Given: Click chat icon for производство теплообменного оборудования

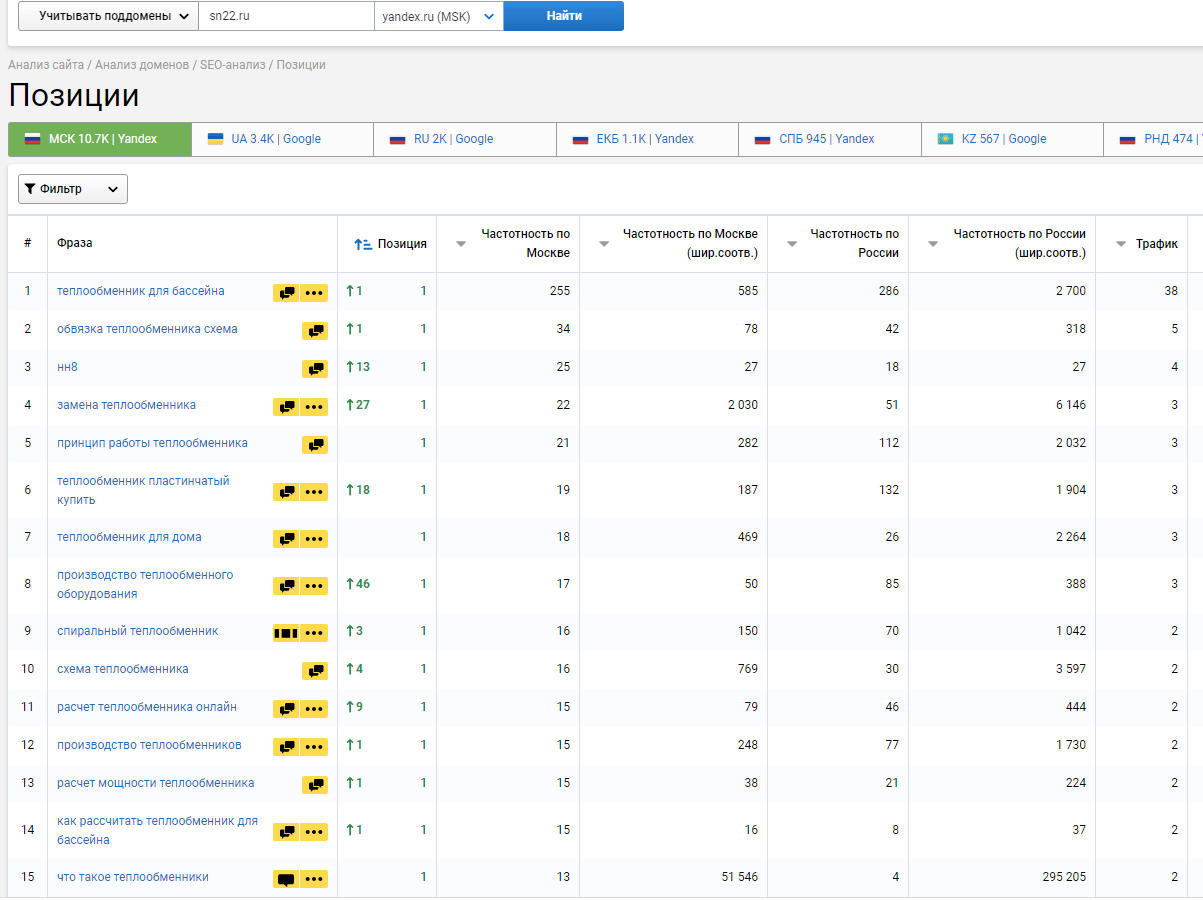Looking at the screenshot, I should [287, 586].
